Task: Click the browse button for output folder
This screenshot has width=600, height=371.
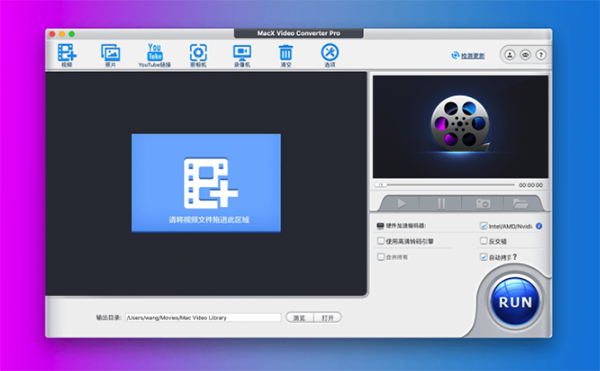Action: tap(300, 317)
